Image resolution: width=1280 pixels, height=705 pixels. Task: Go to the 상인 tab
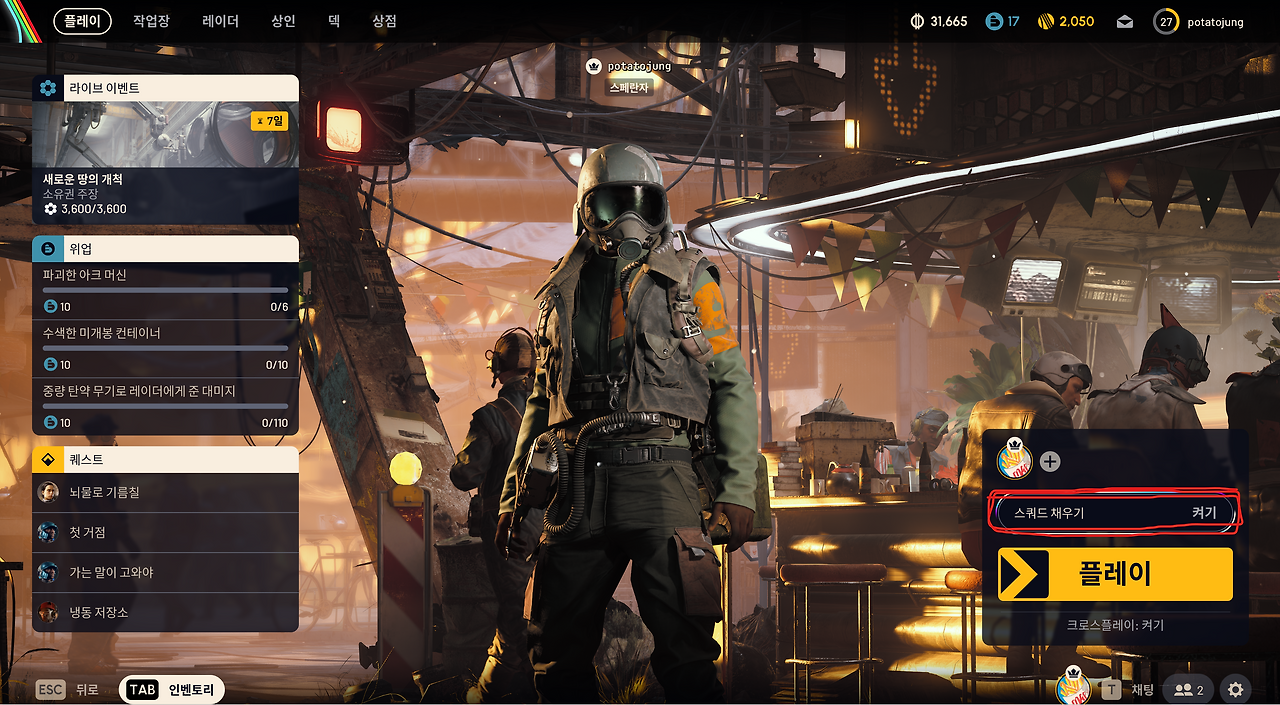click(x=283, y=21)
